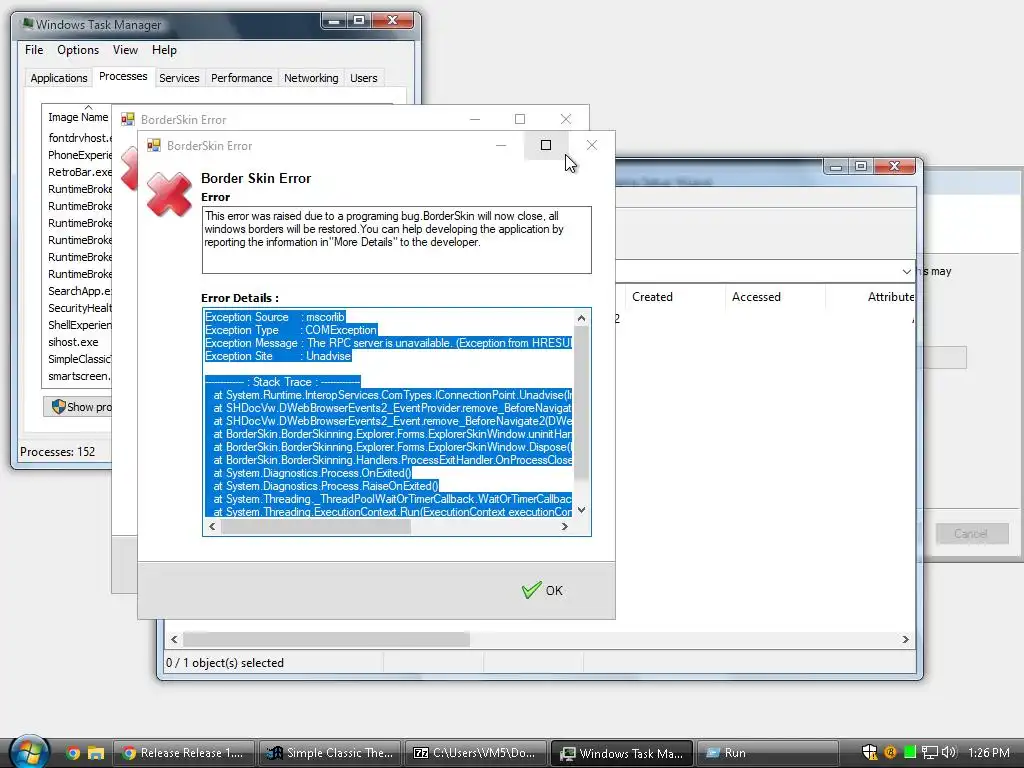1024x768 pixels.
Task: Click the greyed Cancel button at right
Action: (x=971, y=534)
